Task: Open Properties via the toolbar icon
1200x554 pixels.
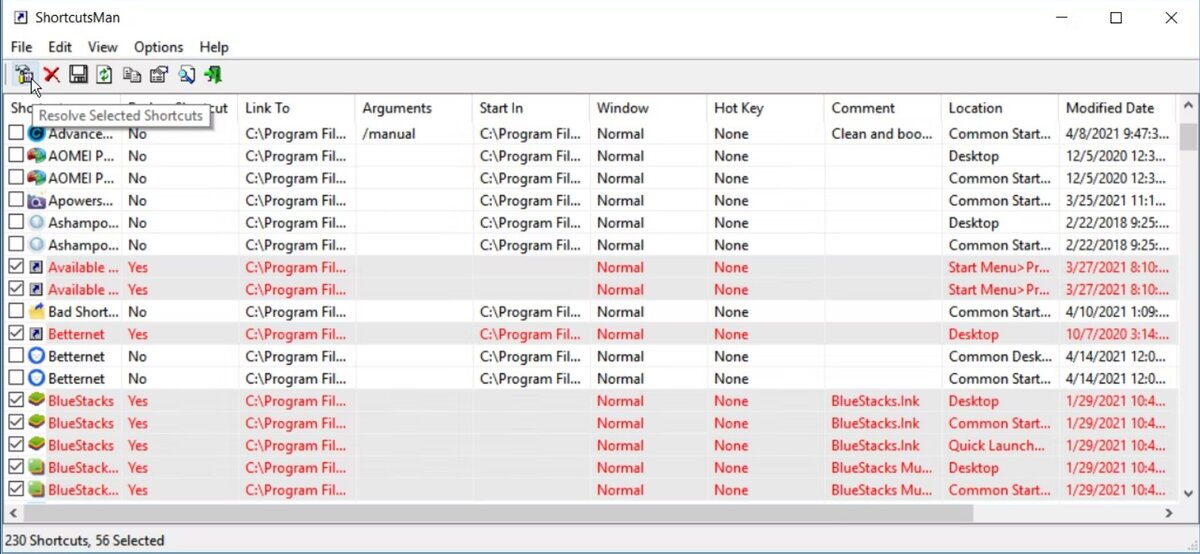Action: tap(158, 75)
